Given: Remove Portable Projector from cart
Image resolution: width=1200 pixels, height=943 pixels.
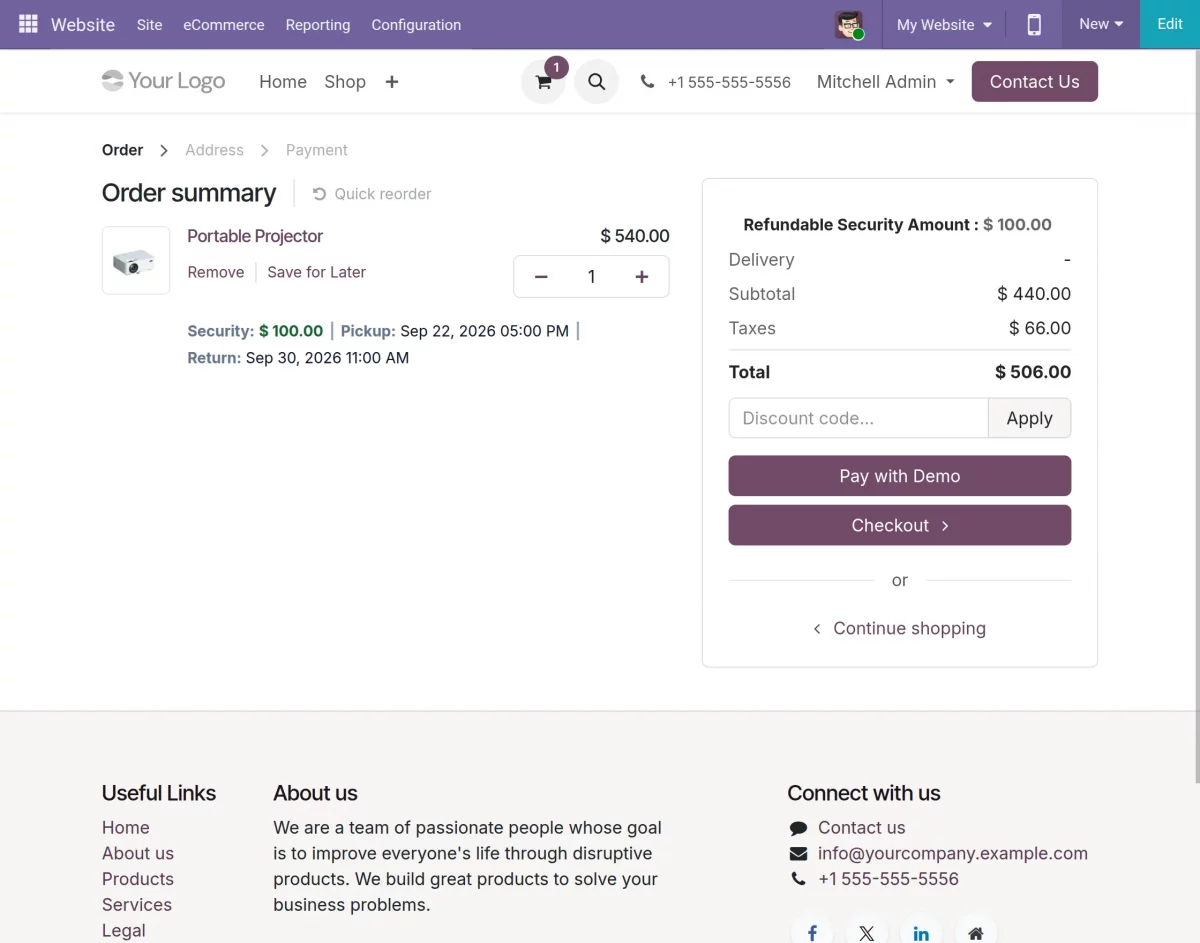Looking at the screenshot, I should point(216,272).
